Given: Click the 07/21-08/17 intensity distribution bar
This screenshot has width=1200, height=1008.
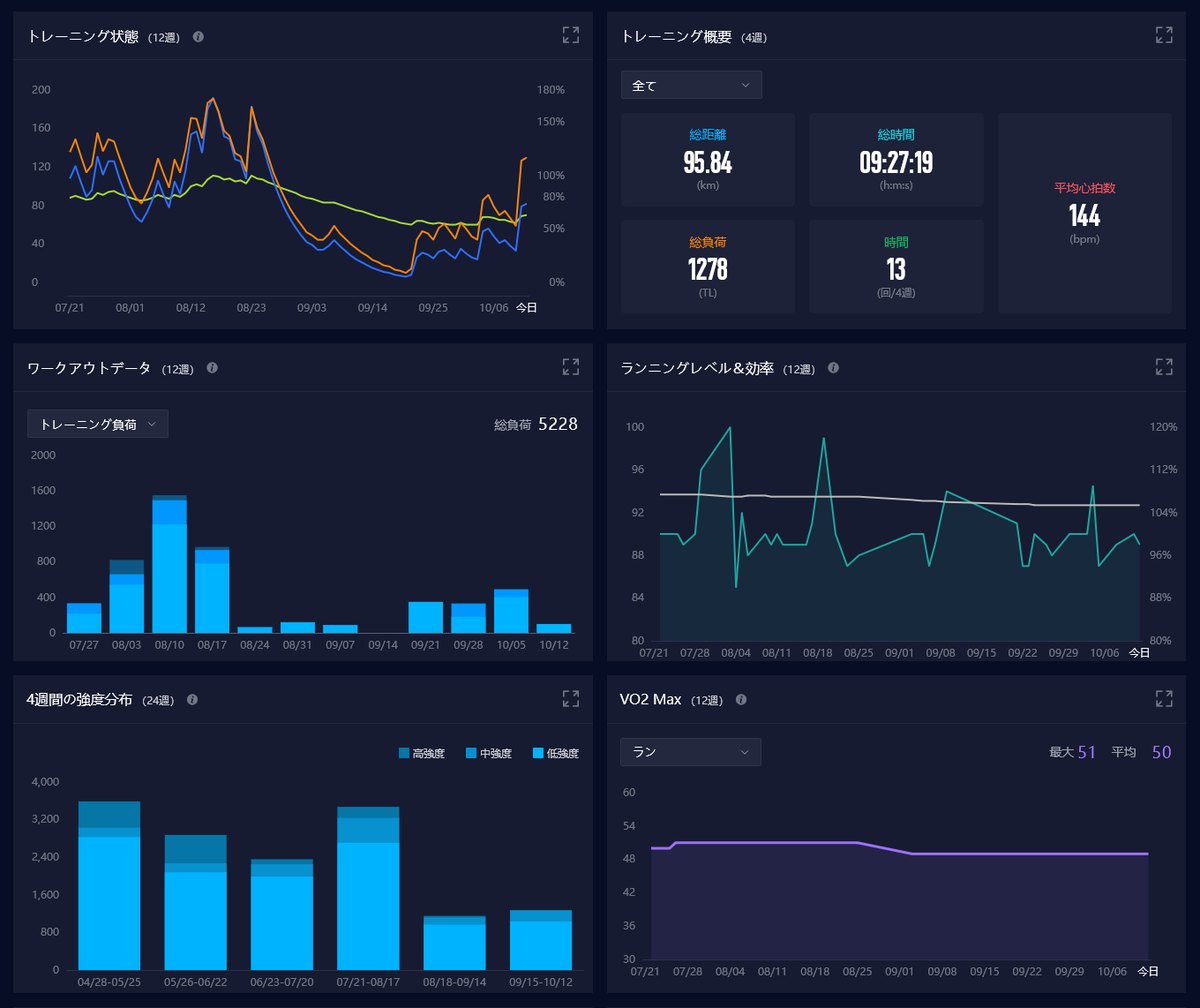Looking at the screenshot, I should tap(368, 888).
